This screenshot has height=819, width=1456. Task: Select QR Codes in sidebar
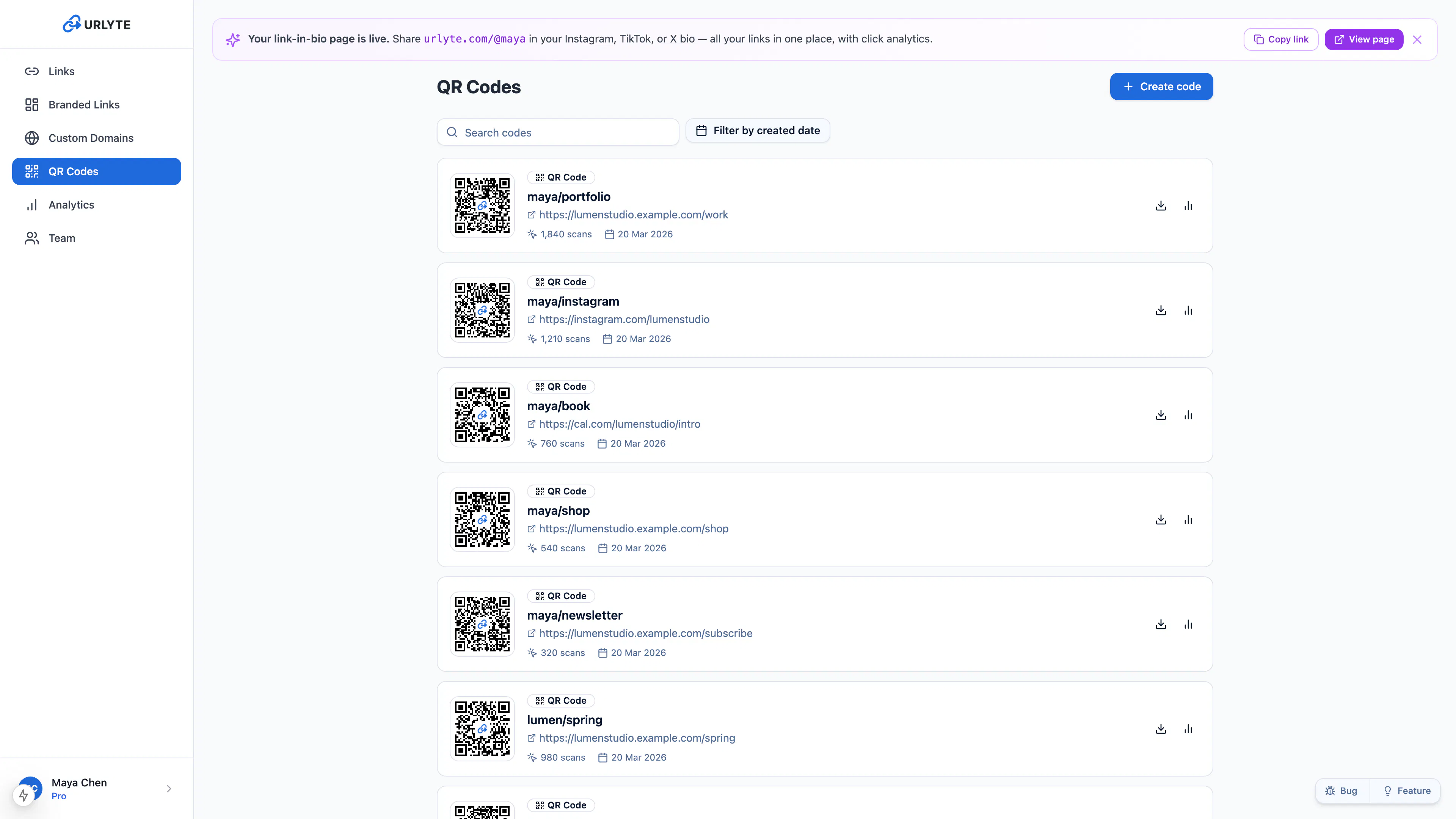(97, 171)
